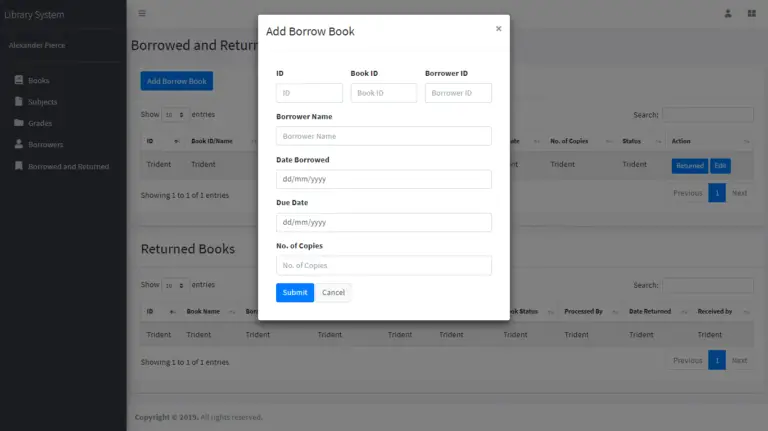Click the Library System brand link
This screenshot has width=768, height=431.
coord(34,15)
